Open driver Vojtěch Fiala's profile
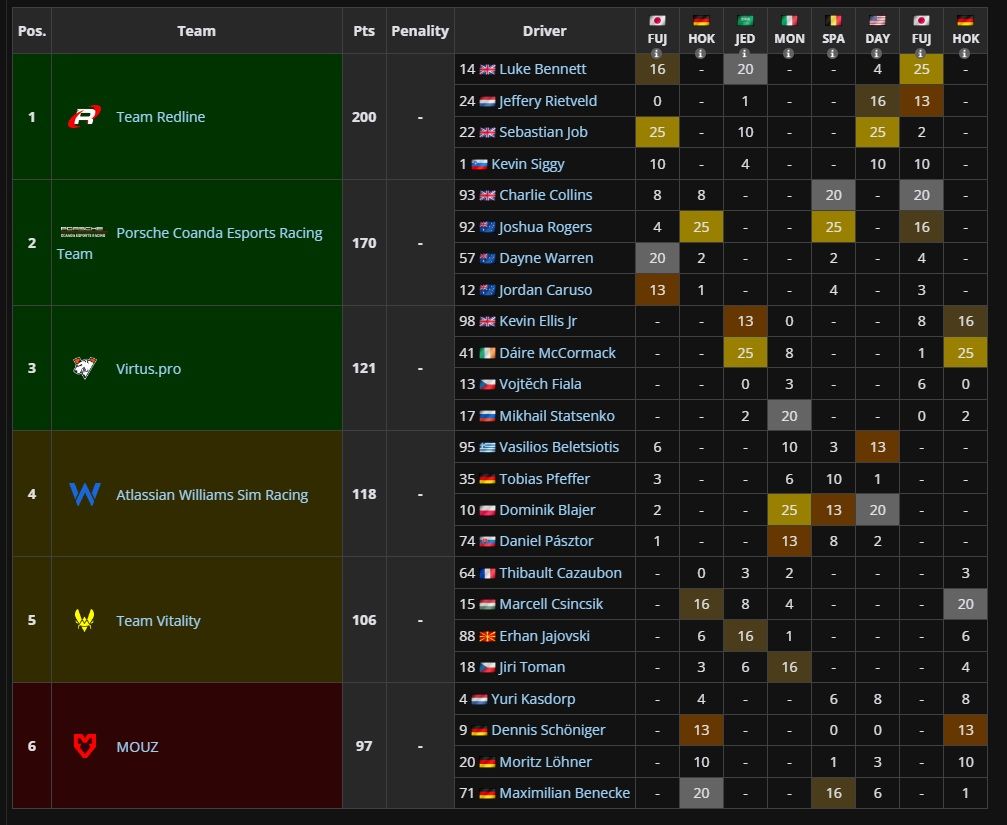Screen dimensions: 1007x825 [540, 383]
